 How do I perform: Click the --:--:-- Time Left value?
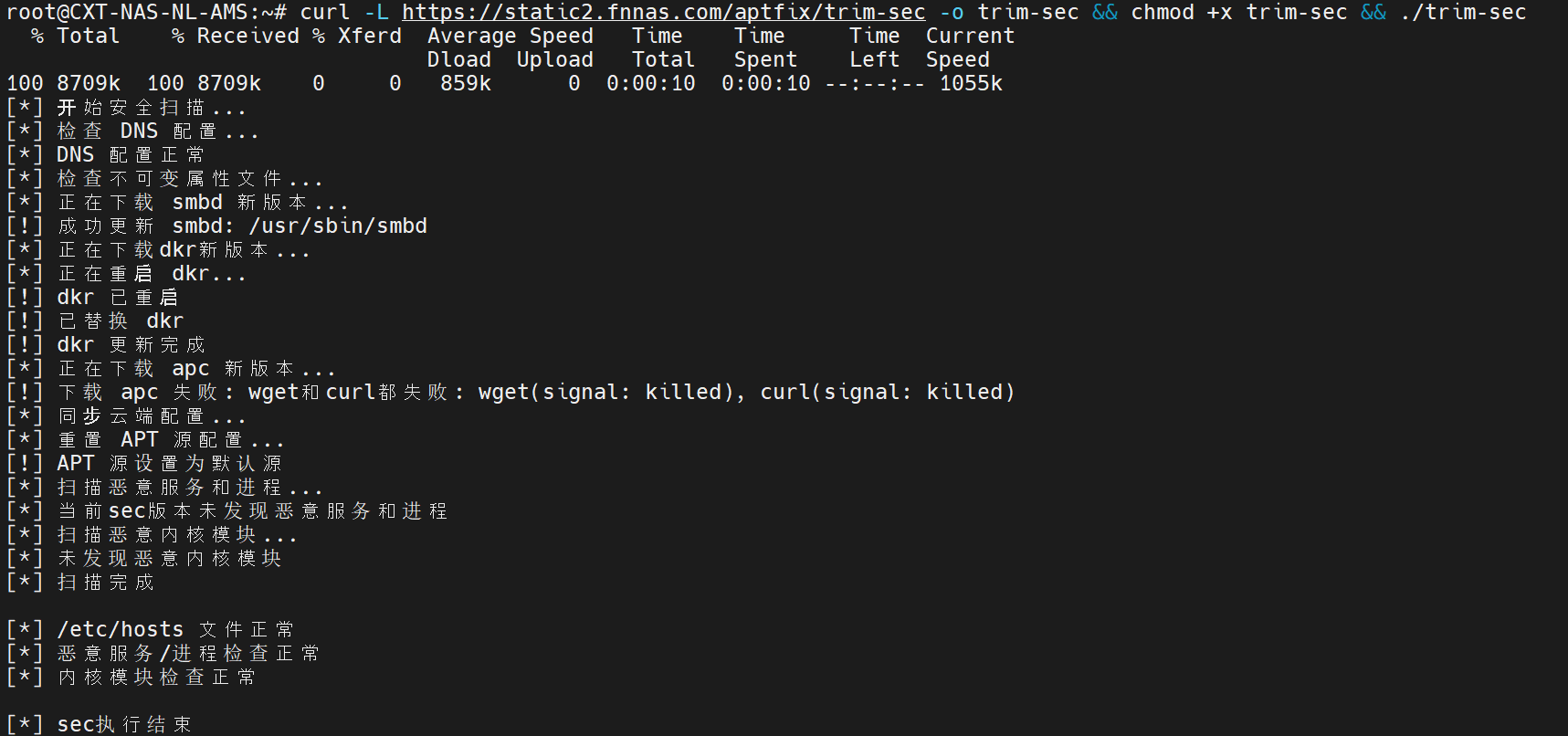coord(874,83)
